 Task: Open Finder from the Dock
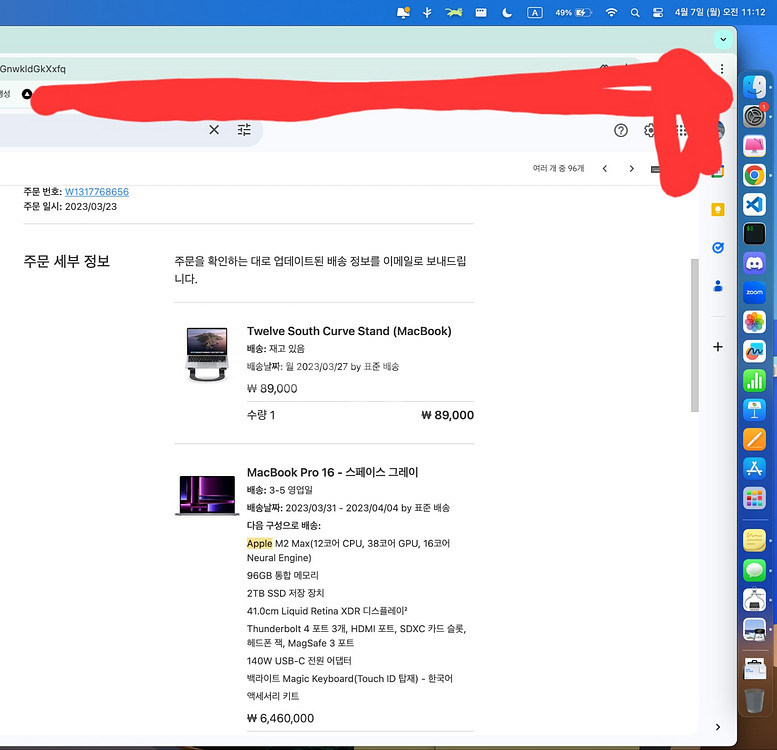click(x=754, y=87)
